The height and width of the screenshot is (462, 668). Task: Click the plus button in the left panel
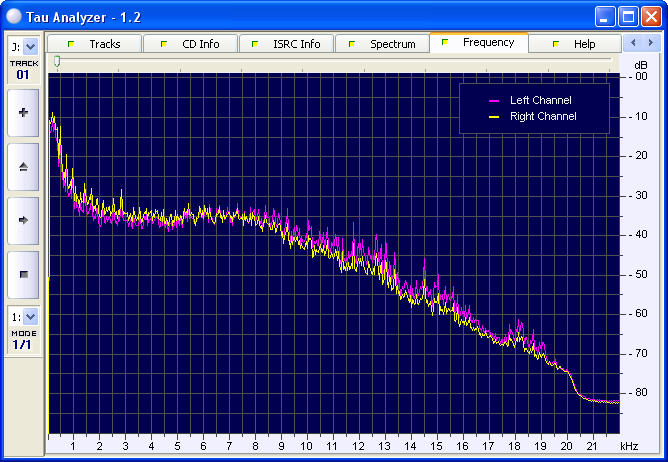[x=23, y=113]
